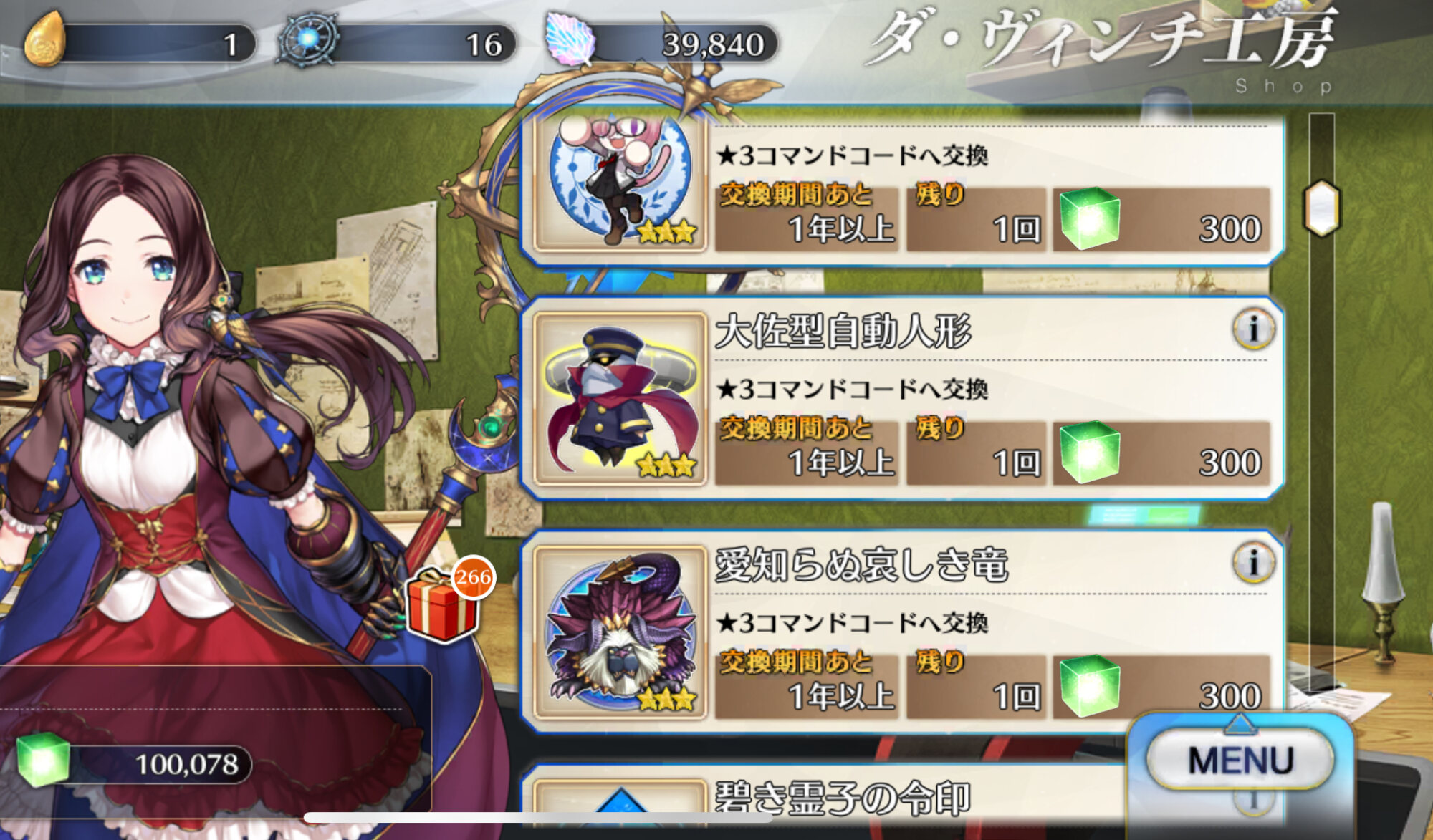This screenshot has height=840, width=1433.
Task: Select the 愛知らぬ哀しき竜 dragon thumbnail
Action: point(620,632)
